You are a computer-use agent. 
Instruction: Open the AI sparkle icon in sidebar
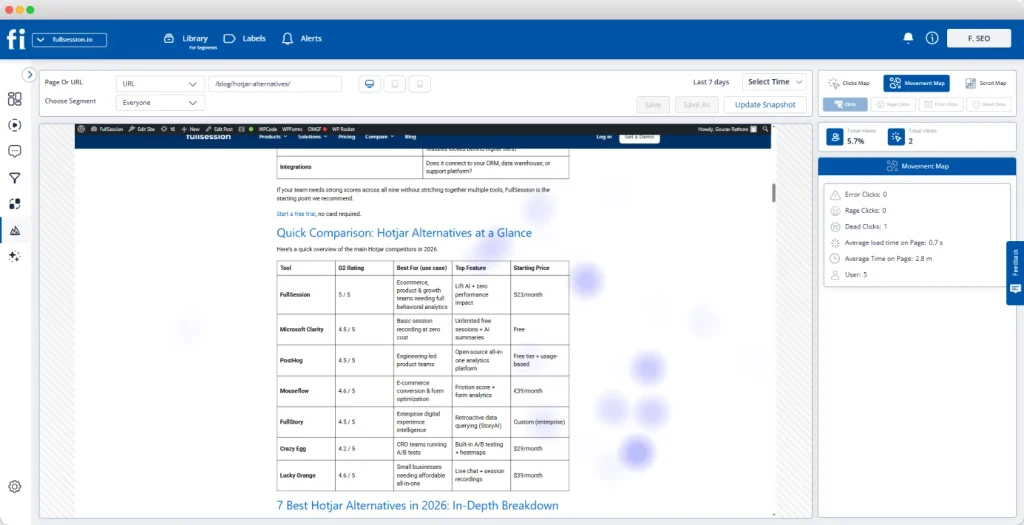tap(14, 257)
